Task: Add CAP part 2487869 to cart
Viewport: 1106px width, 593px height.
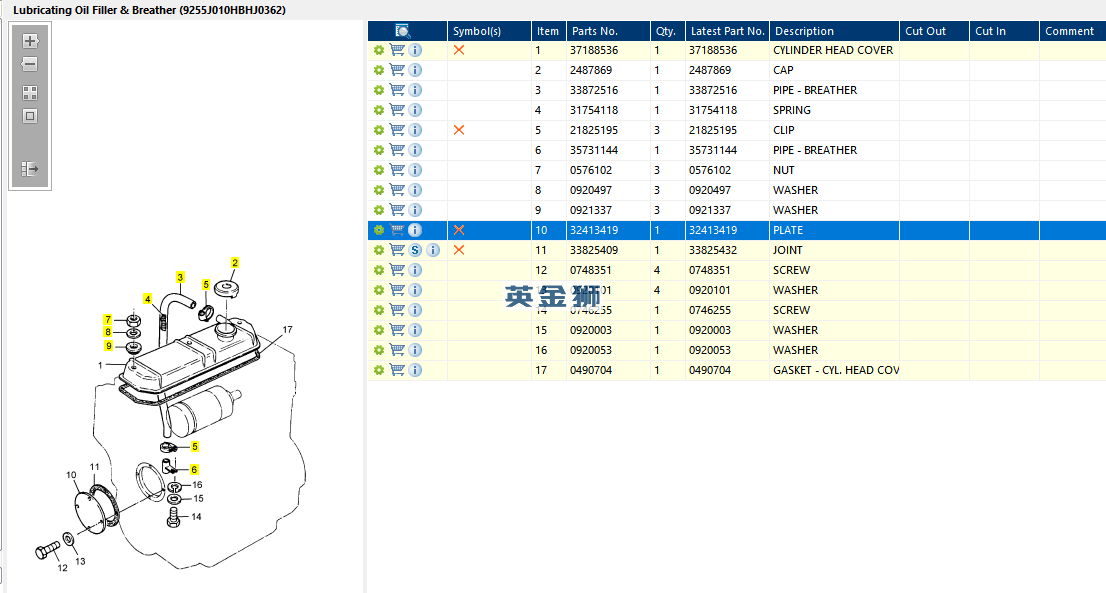Action: (x=397, y=71)
